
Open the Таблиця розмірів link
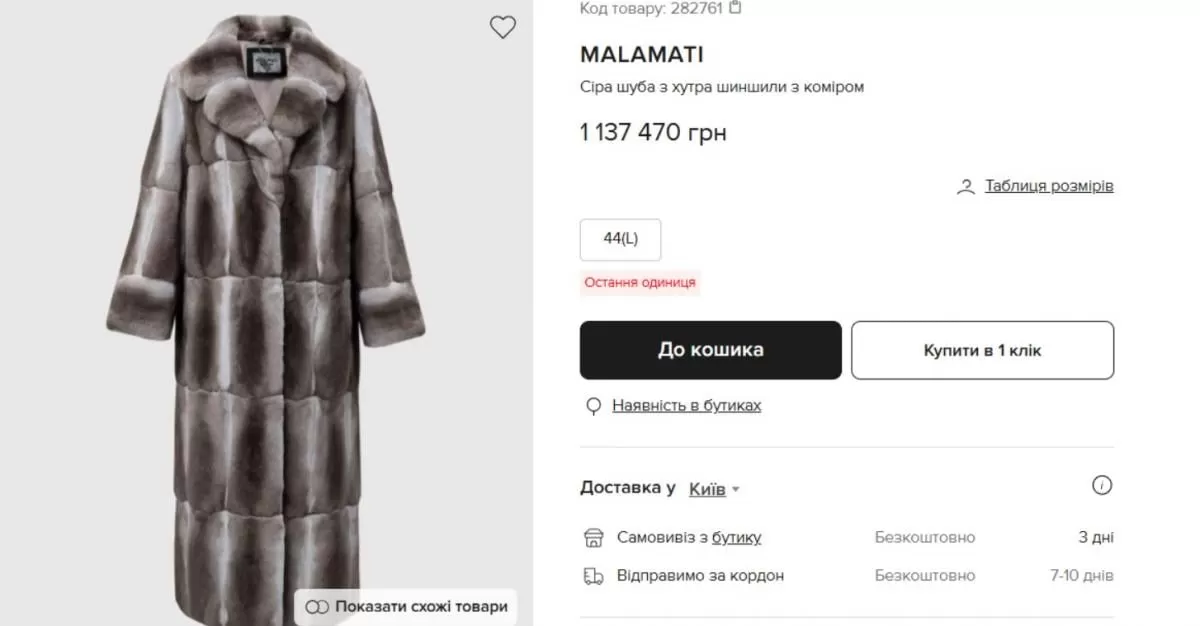[x=1046, y=186]
